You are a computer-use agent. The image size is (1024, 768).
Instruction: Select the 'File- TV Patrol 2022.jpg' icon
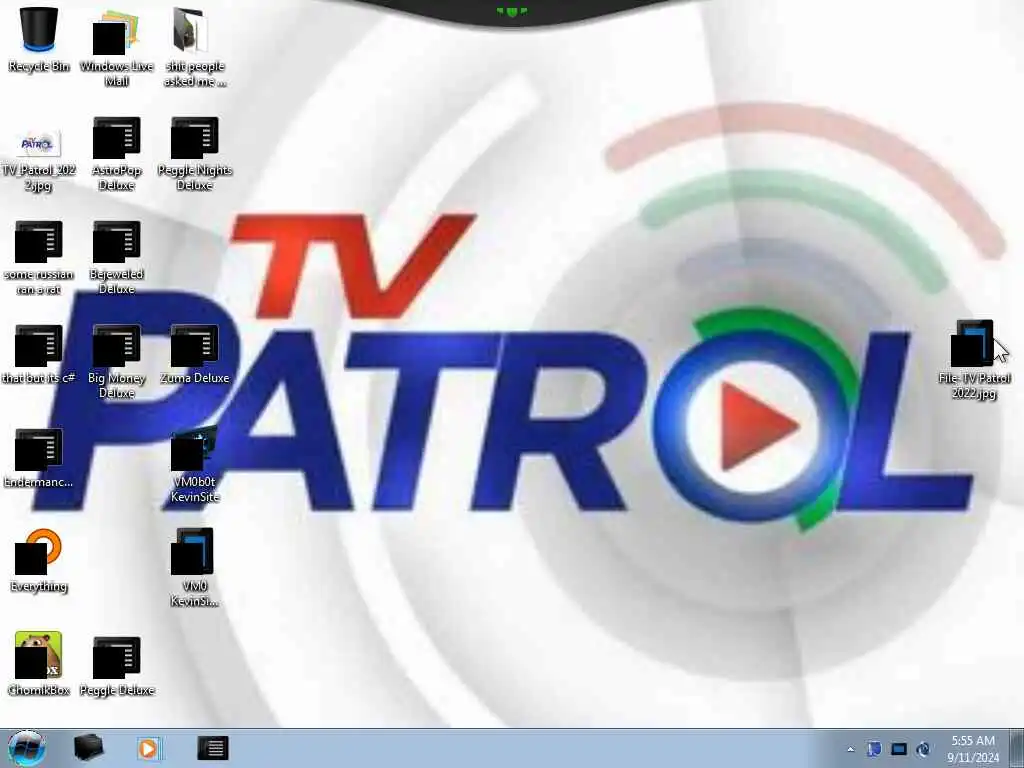coord(974,359)
